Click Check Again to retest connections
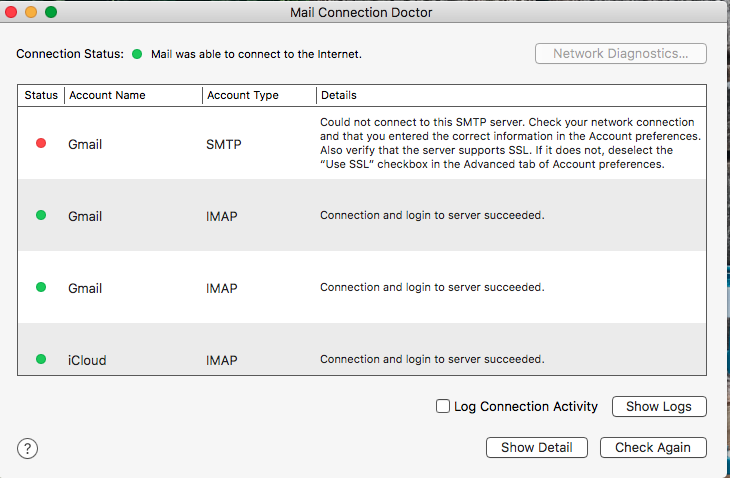The width and height of the screenshot is (730, 478). tap(653, 447)
